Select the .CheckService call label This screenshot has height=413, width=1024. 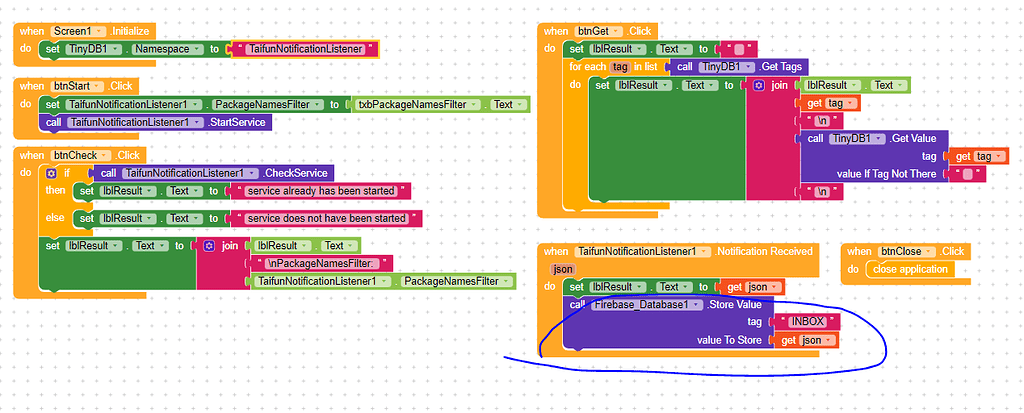coord(295,173)
